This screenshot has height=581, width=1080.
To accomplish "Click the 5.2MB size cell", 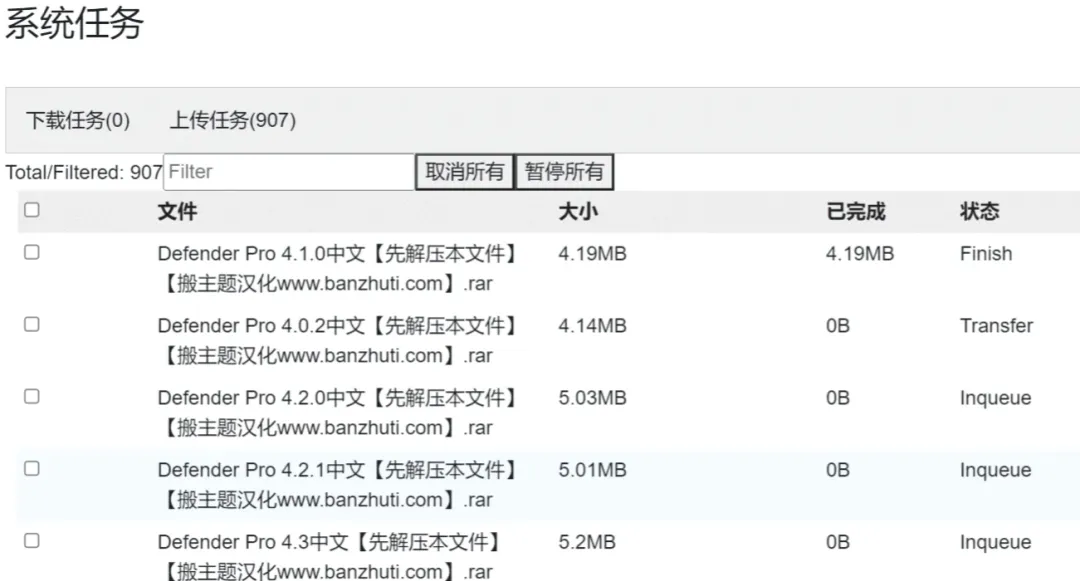I will point(587,542).
